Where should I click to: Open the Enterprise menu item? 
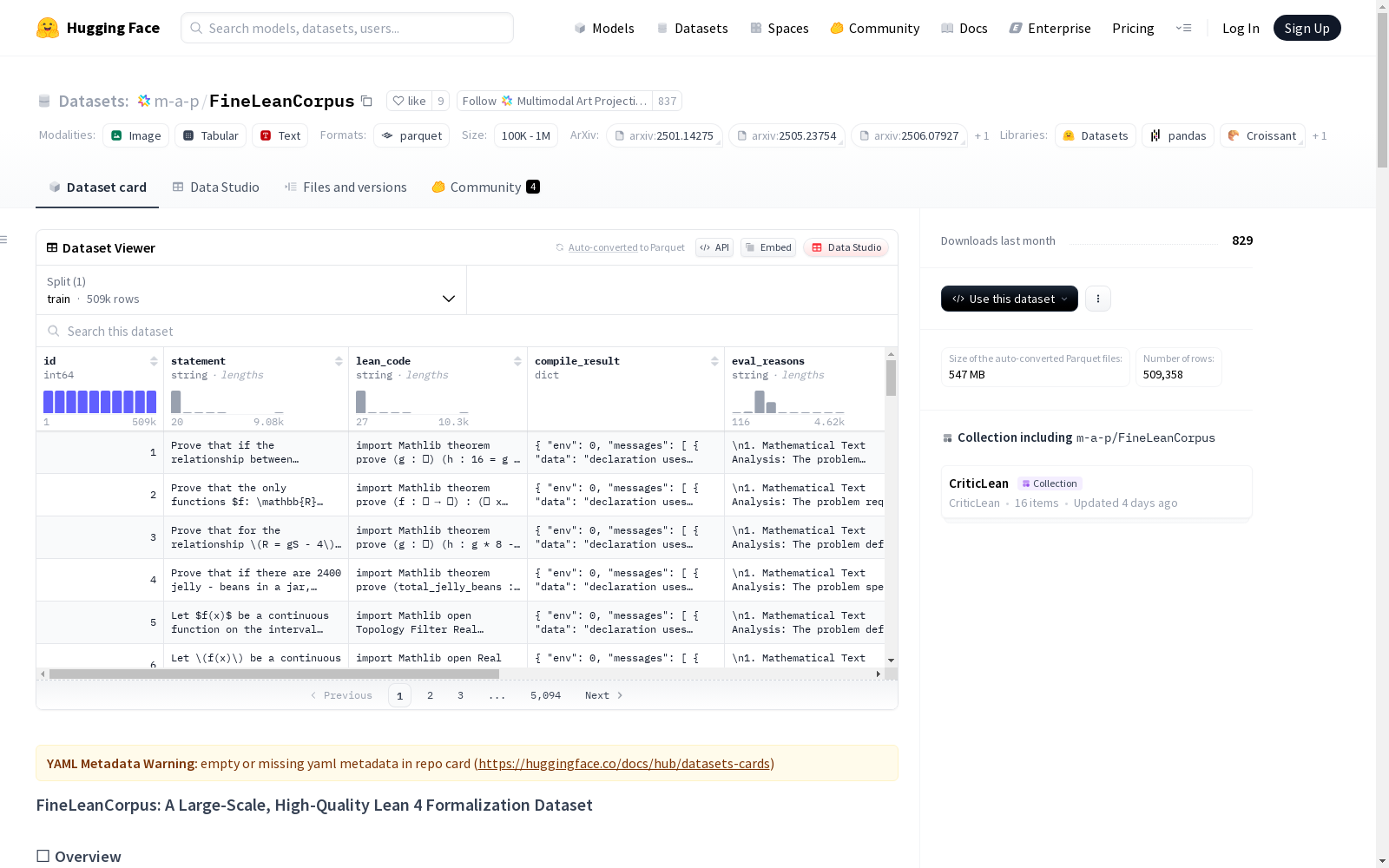1050,28
